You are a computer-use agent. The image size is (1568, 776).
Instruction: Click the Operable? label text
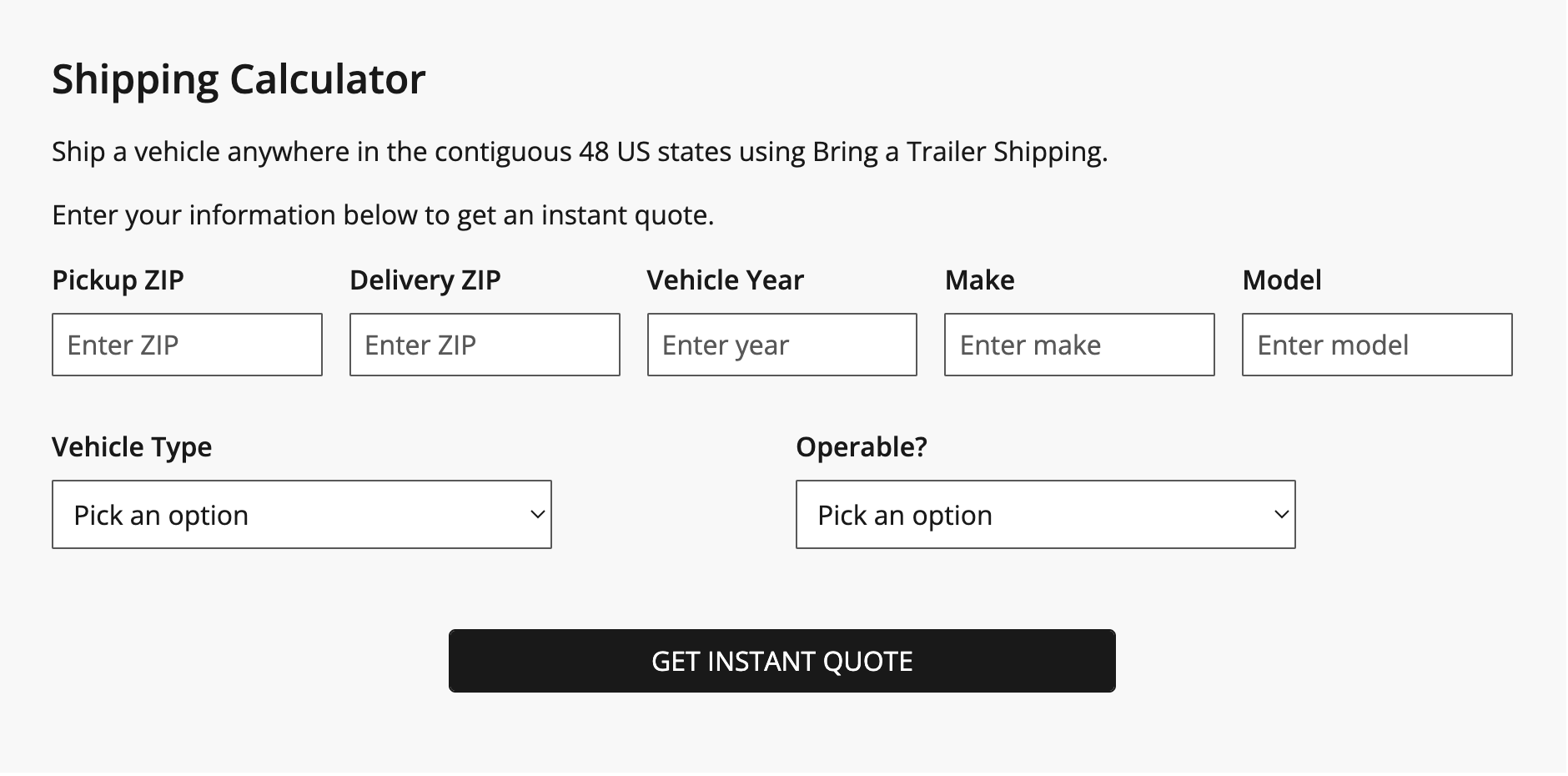[862, 447]
